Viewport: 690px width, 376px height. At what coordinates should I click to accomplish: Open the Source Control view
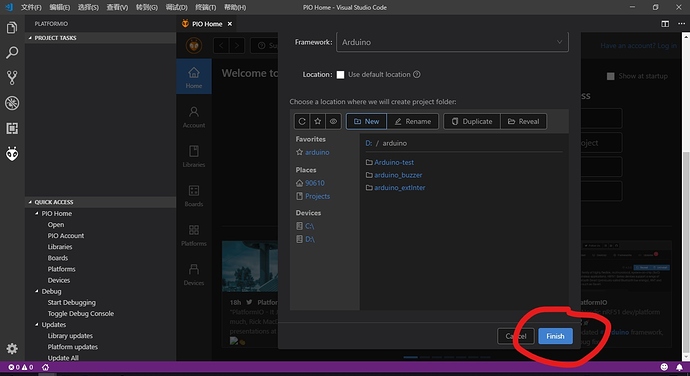point(12,78)
